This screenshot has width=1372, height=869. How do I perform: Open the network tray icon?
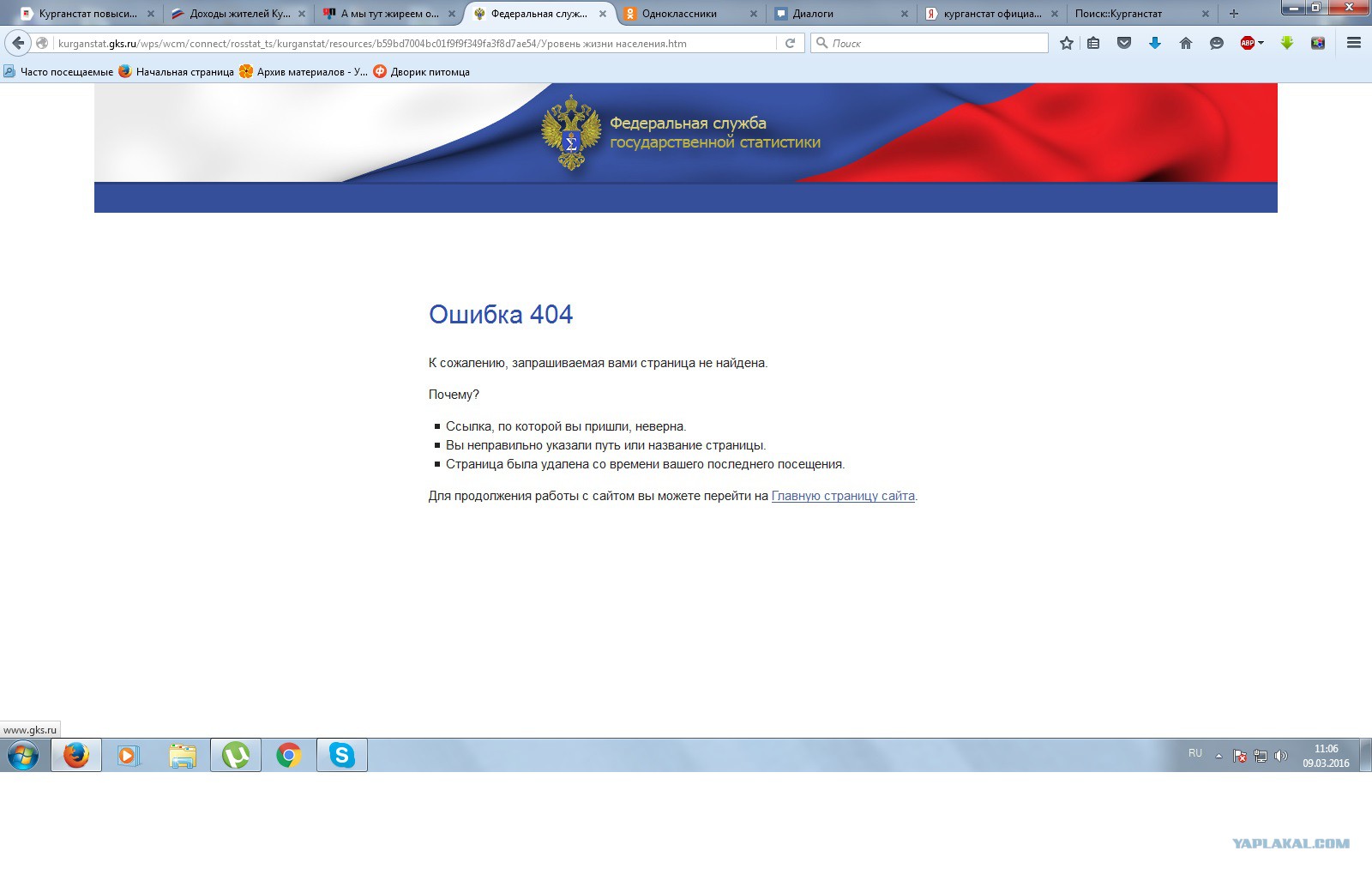1261,756
